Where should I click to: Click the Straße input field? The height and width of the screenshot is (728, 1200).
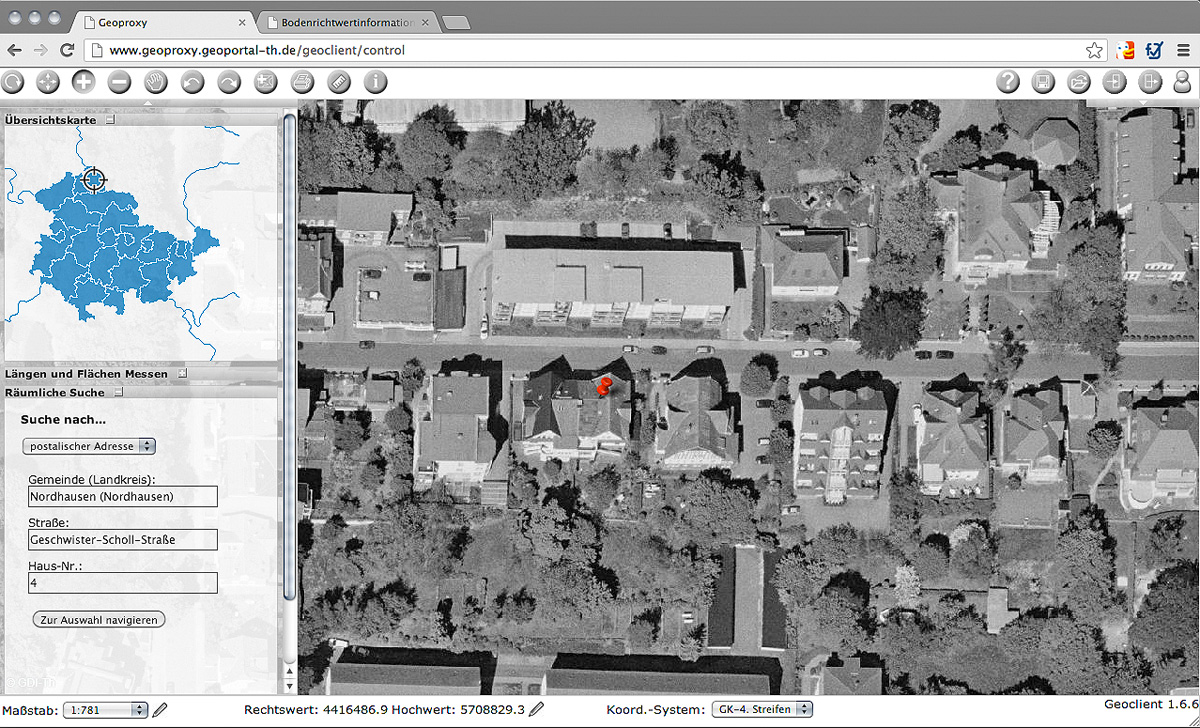123,540
